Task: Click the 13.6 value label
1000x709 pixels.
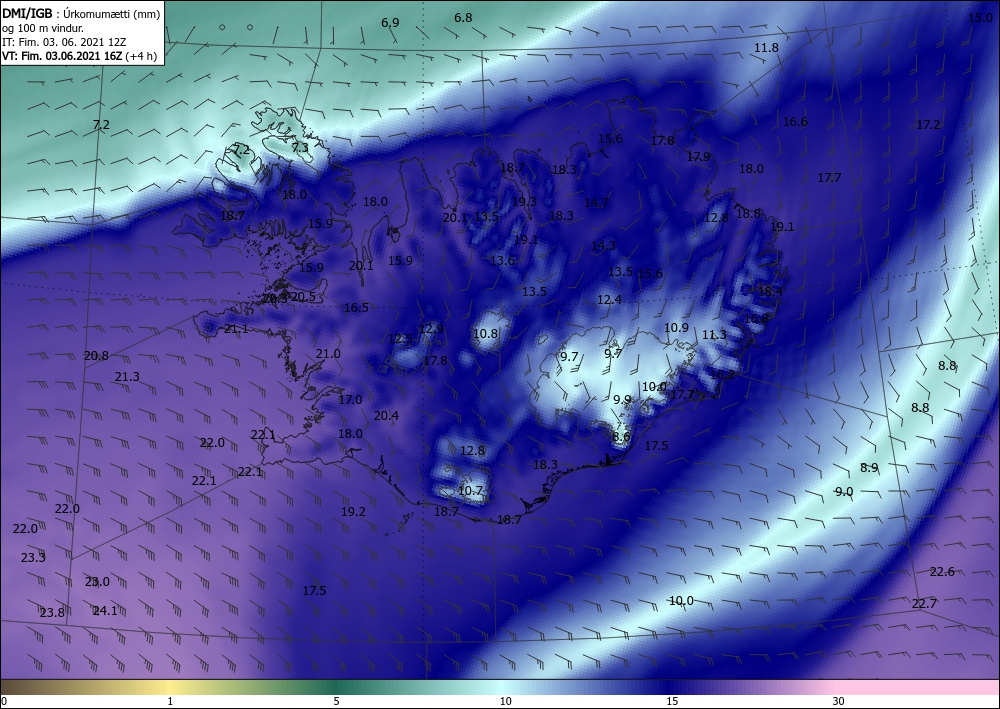Action: (502, 260)
